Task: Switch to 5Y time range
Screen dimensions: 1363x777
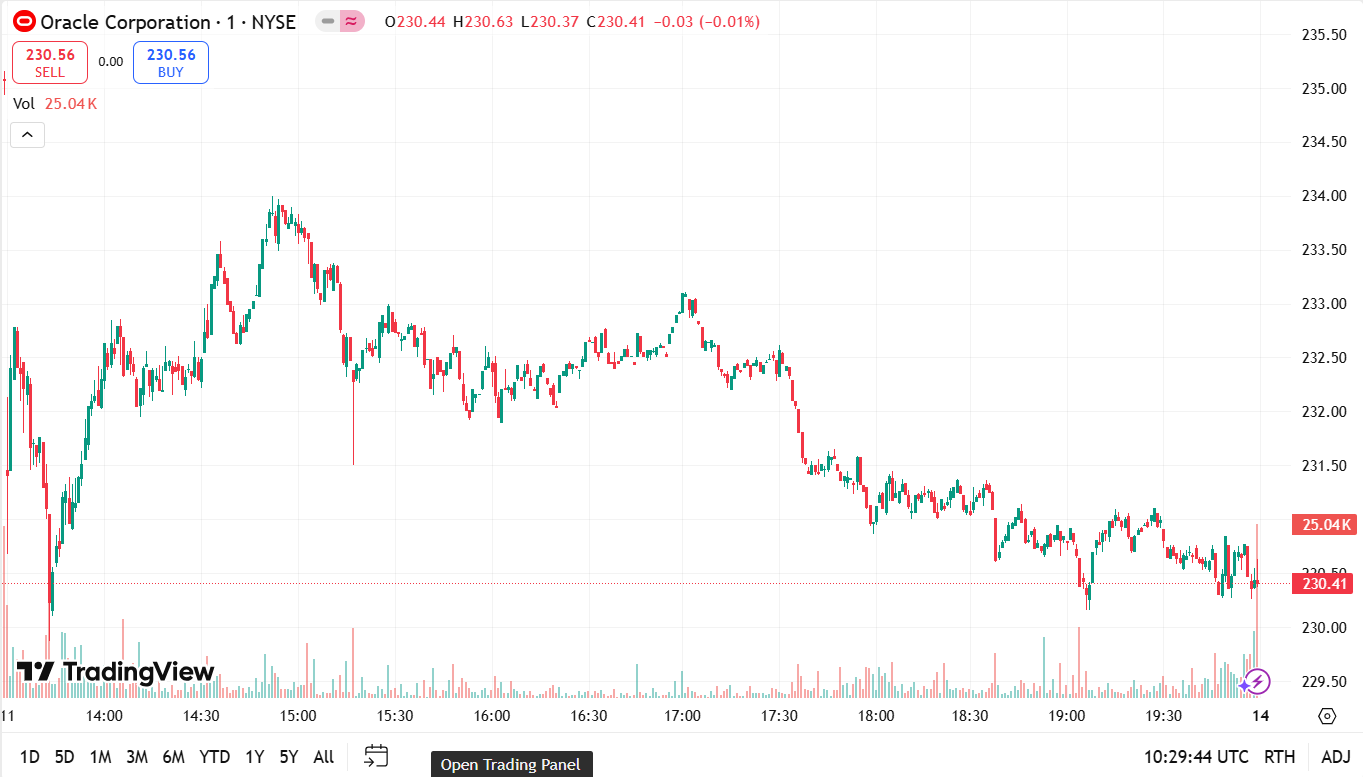Action: (289, 757)
